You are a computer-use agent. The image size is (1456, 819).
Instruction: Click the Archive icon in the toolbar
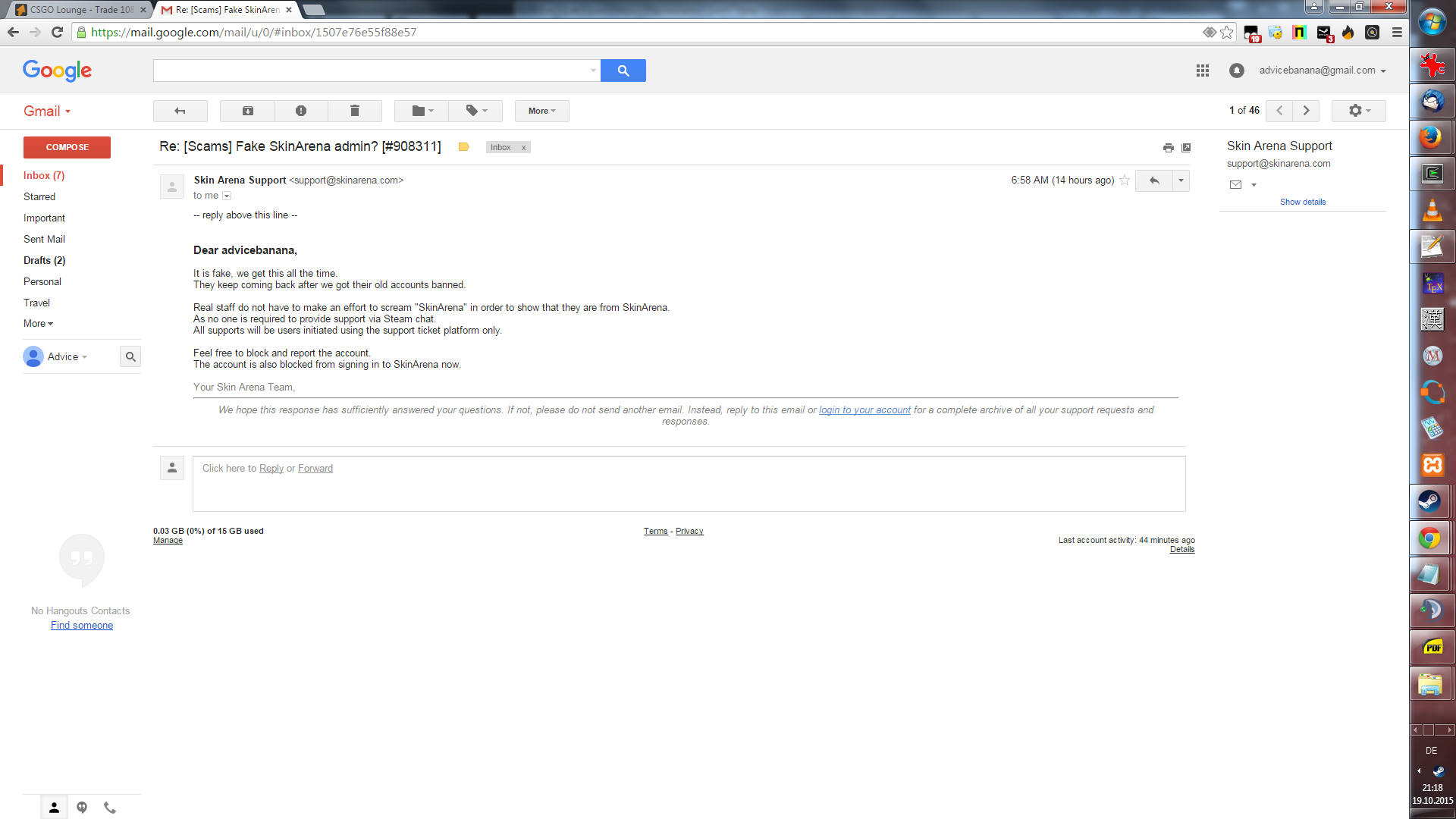point(247,111)
